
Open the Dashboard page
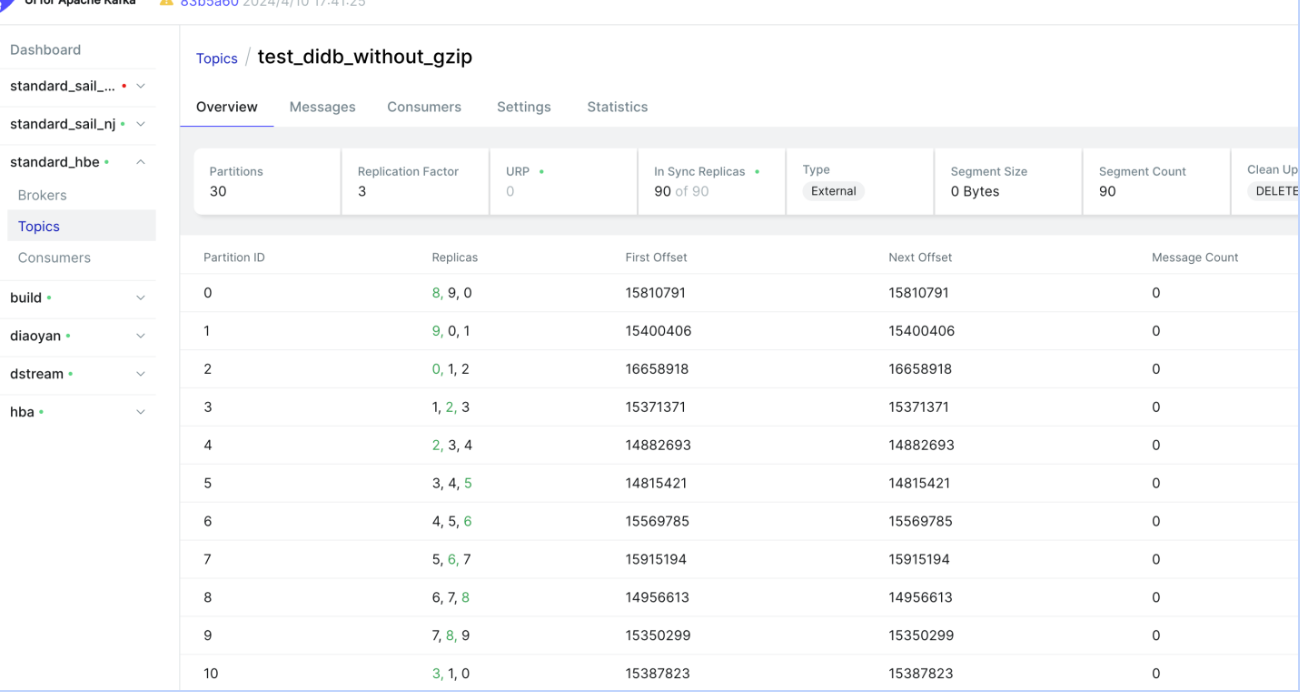click(45, 50)
